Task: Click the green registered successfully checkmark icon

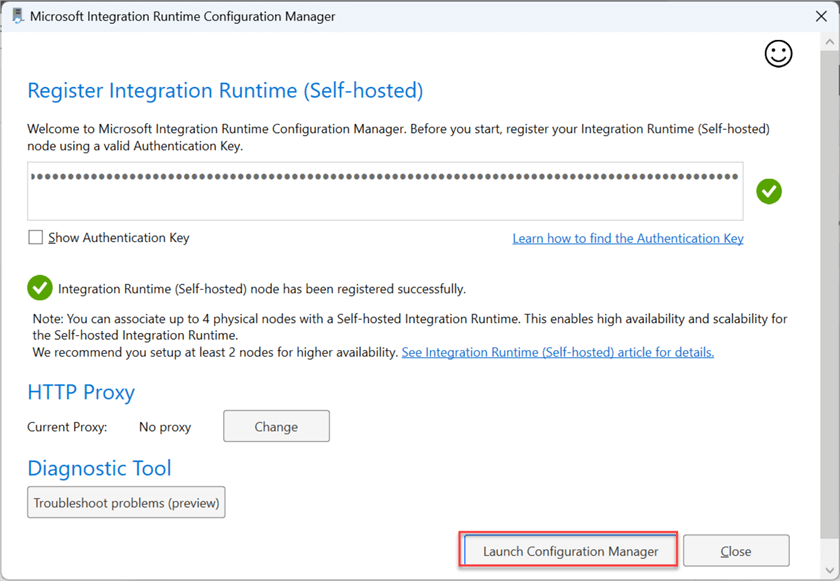Action: pyautogui.click(x=40, y=288)
